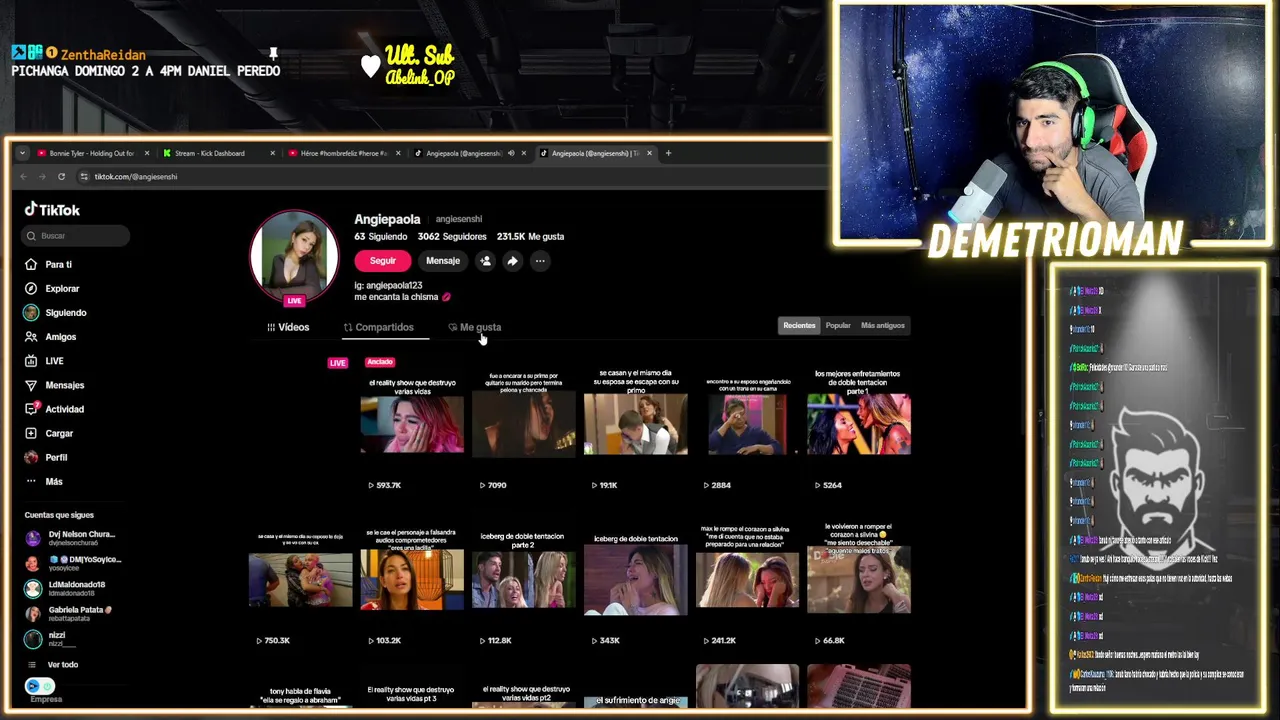Click the add-friend icon beside Mensaje
The width and height of the screenshot is (1280, 720).
(485, 261)
